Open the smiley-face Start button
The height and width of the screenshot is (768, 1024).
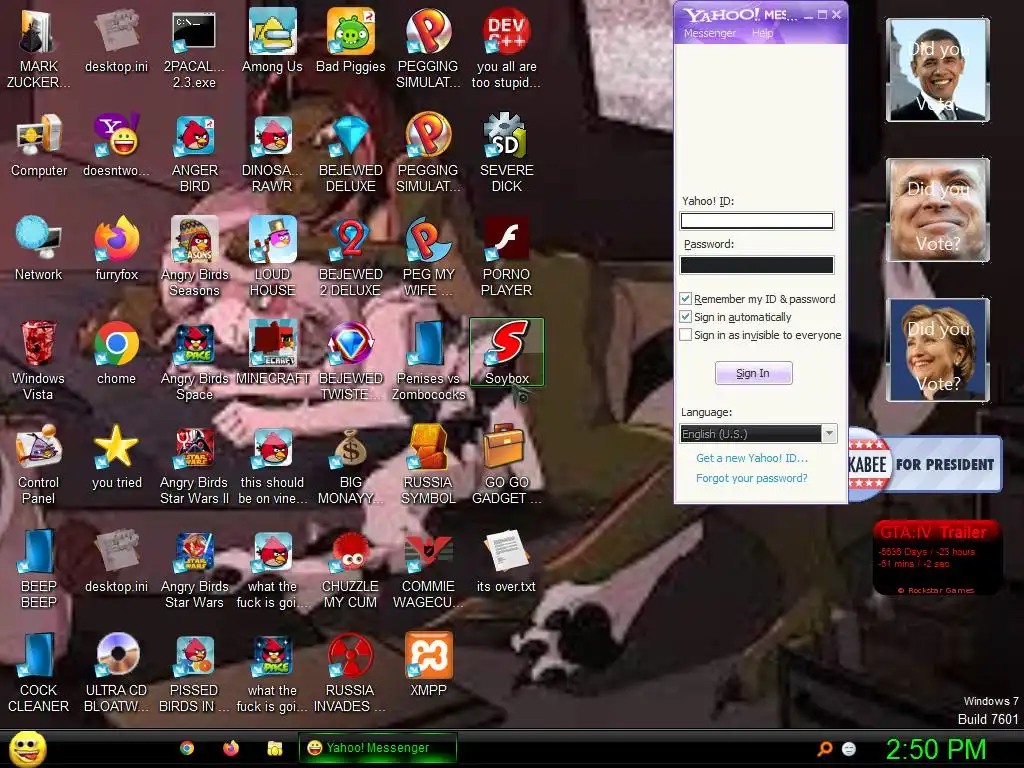coord(27,748)
